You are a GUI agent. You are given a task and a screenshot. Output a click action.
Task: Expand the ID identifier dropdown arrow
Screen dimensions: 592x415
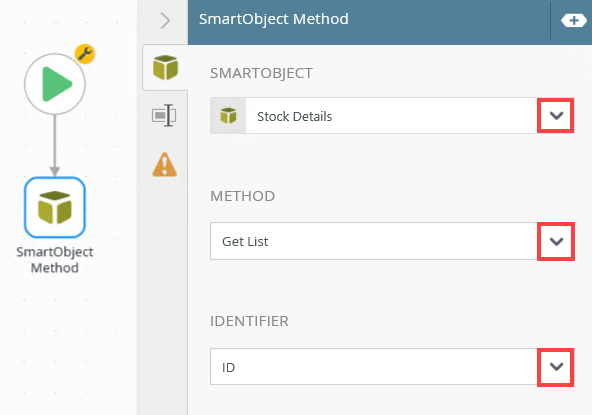tap(556, 367)
